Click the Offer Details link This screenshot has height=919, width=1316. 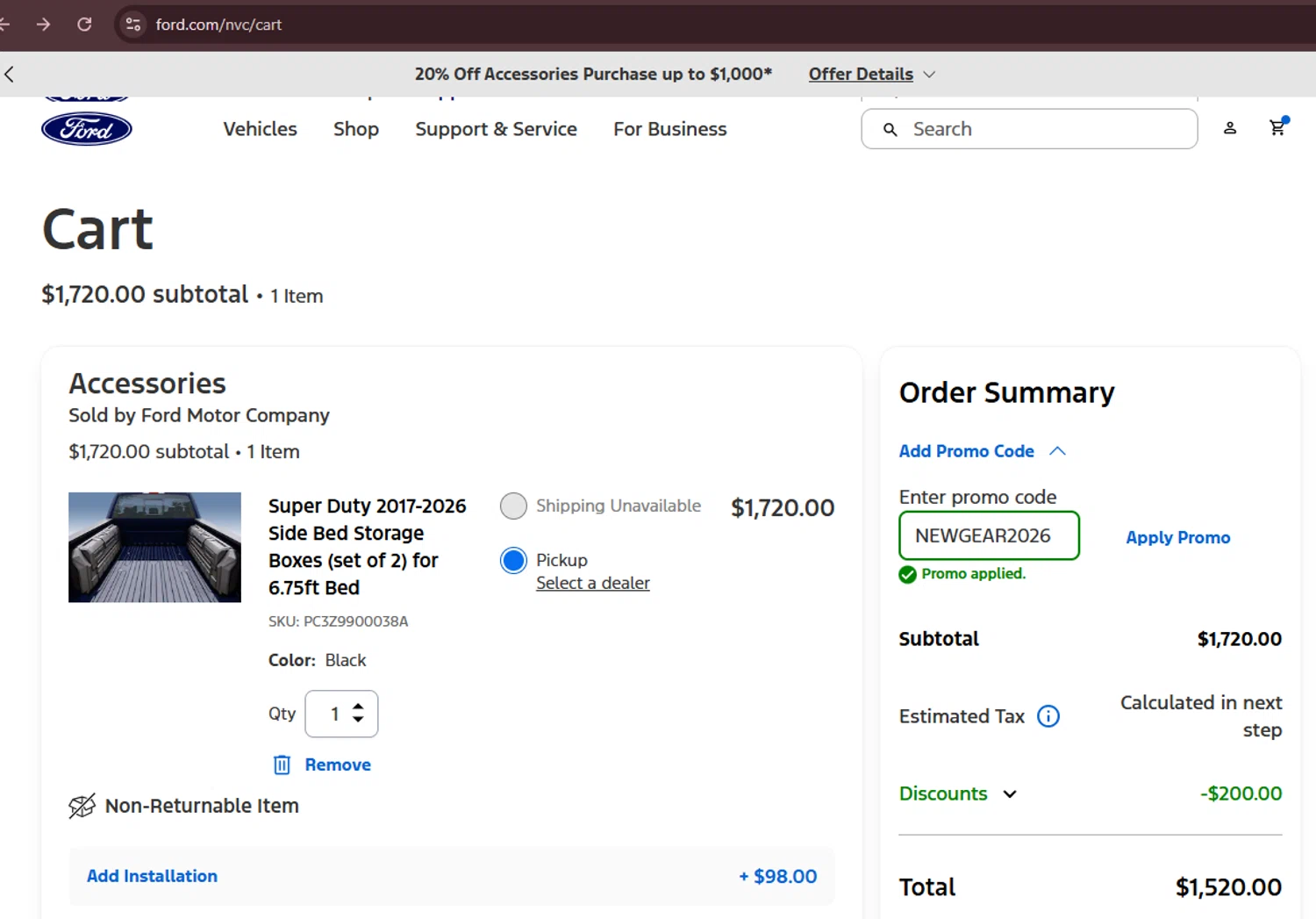[861, 75]
